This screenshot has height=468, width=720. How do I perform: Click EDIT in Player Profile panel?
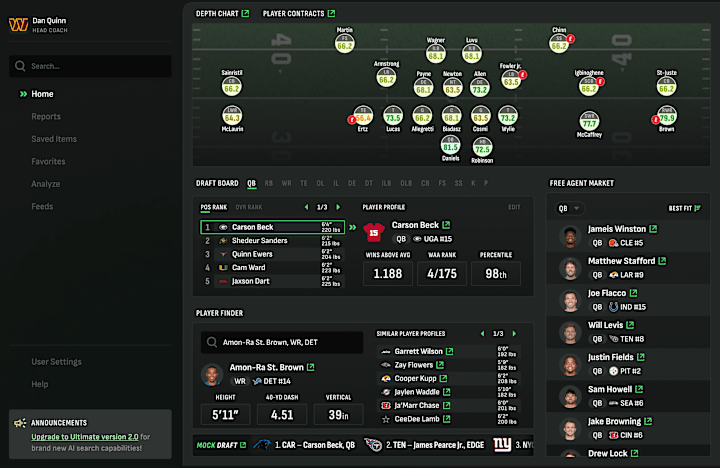(x=514, y=207)
